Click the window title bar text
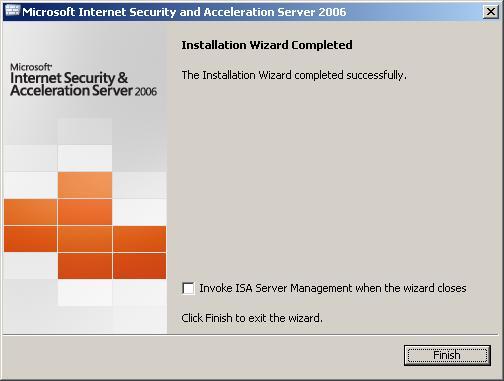504x381 pixels. [x=184, y=12]
